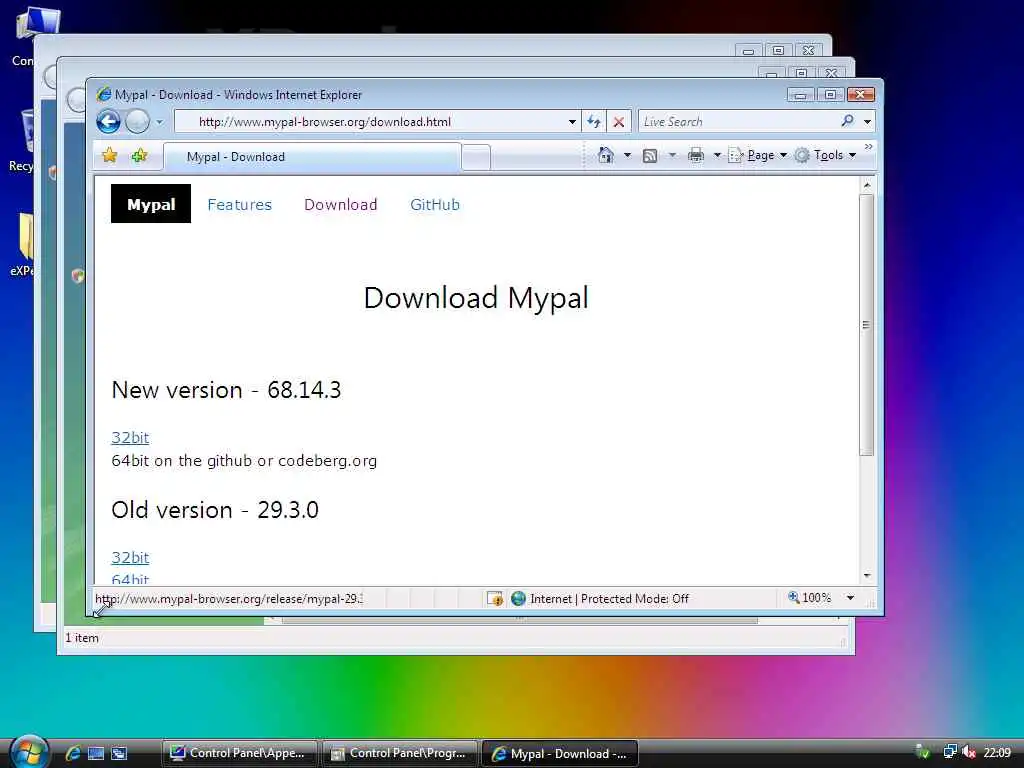Click the network tray icon

point(950,752)
